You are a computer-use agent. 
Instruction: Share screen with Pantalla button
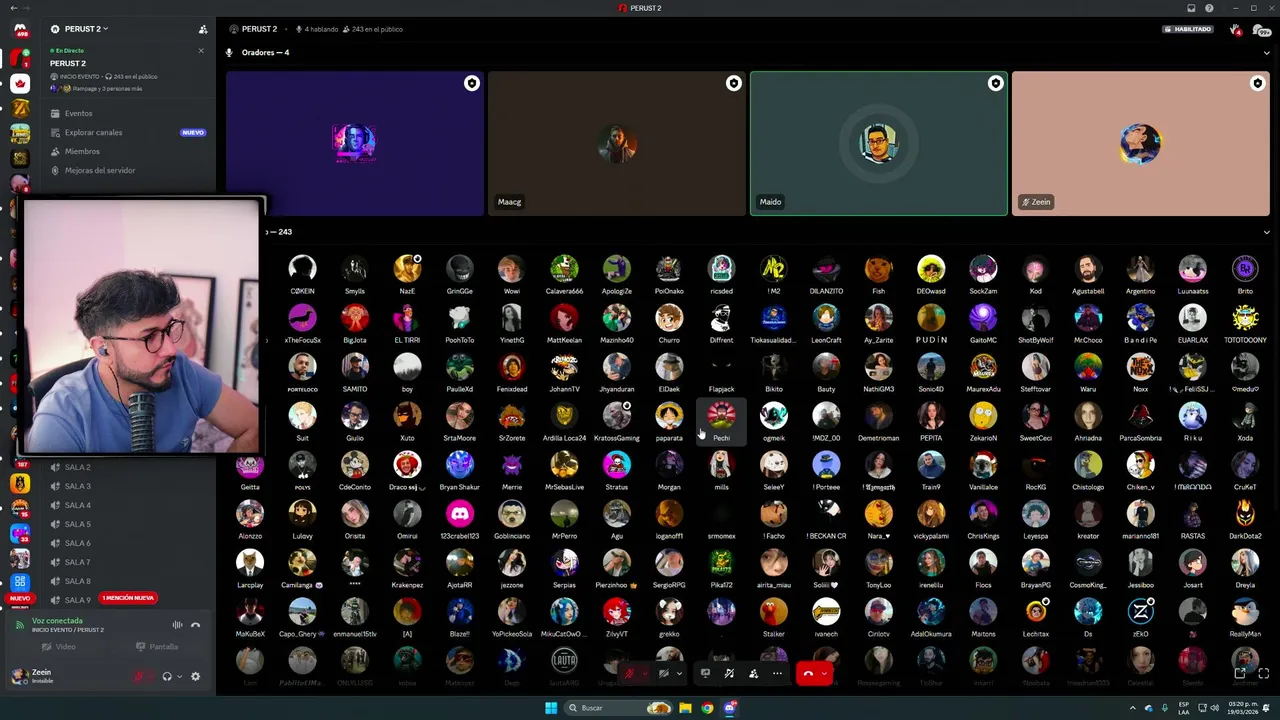click(158, 647)
